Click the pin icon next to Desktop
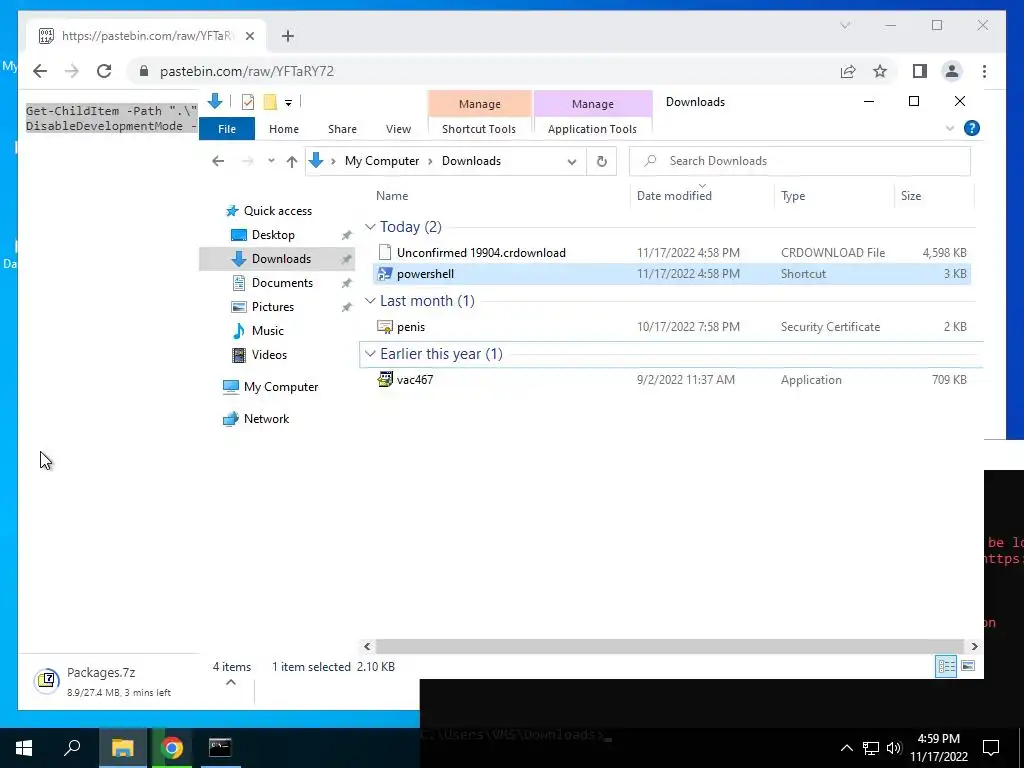 346,236
